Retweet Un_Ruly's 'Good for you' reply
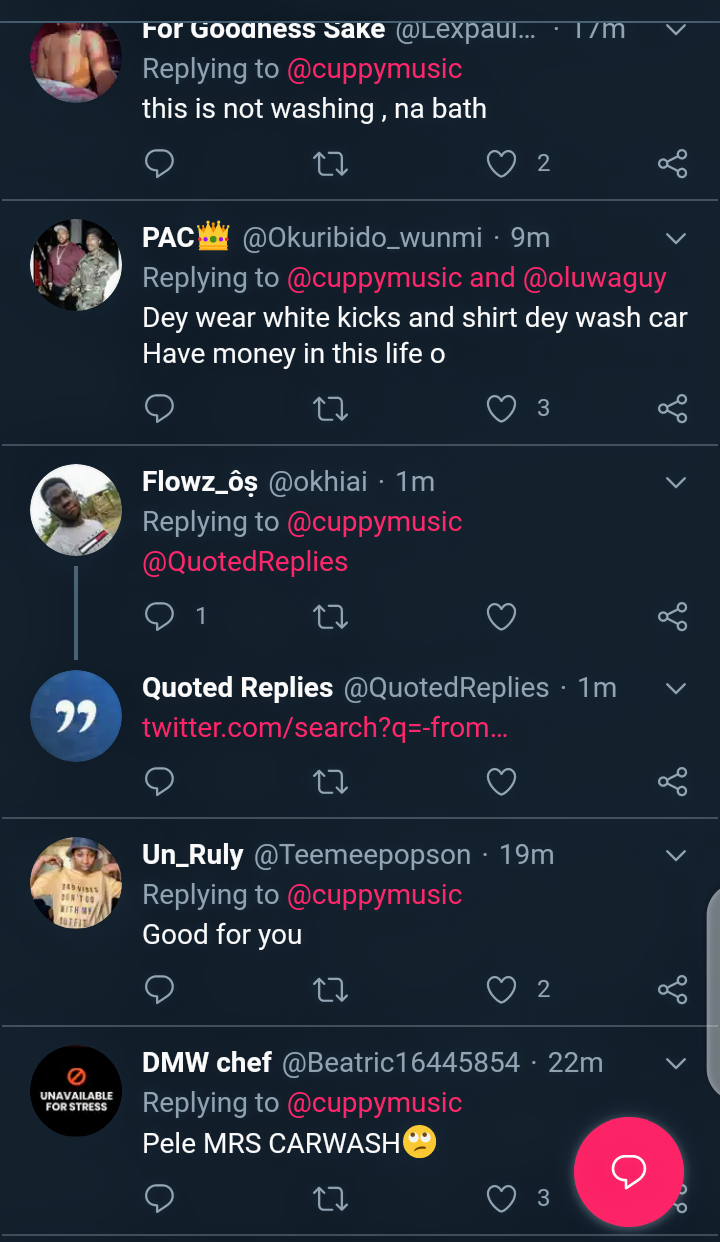Image resolution: width=720 pixels, height=1242 pixels. pyautogui.click(x=330, y=990)
